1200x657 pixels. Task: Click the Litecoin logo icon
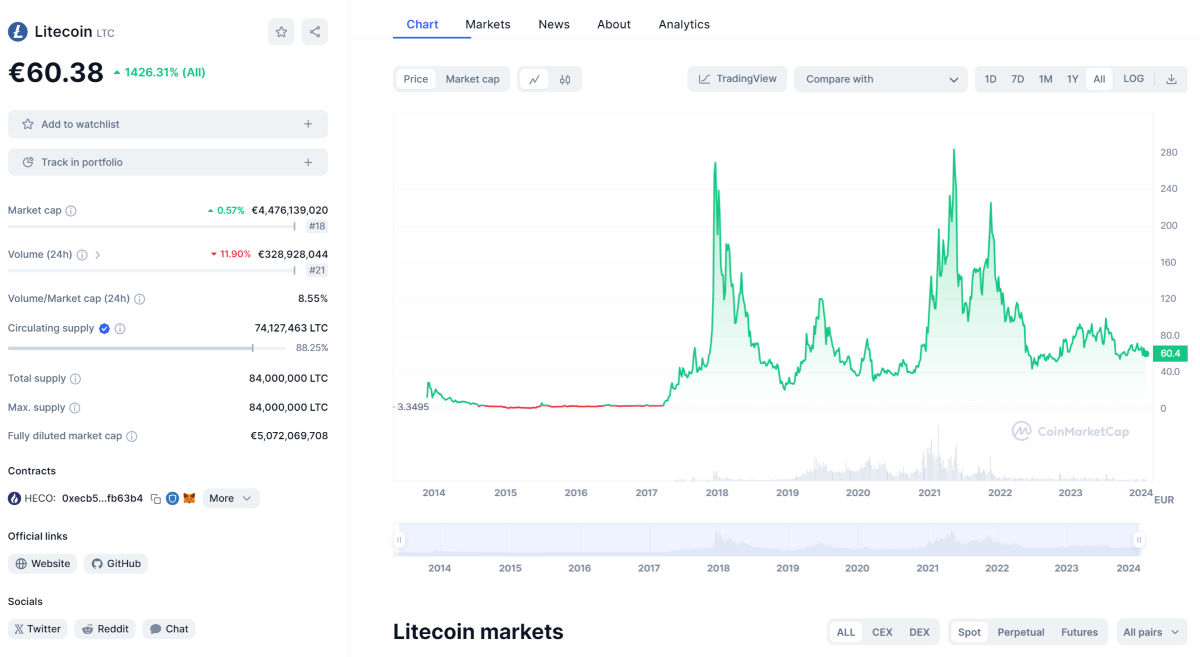pyautogui.click(x=18, y=32)
